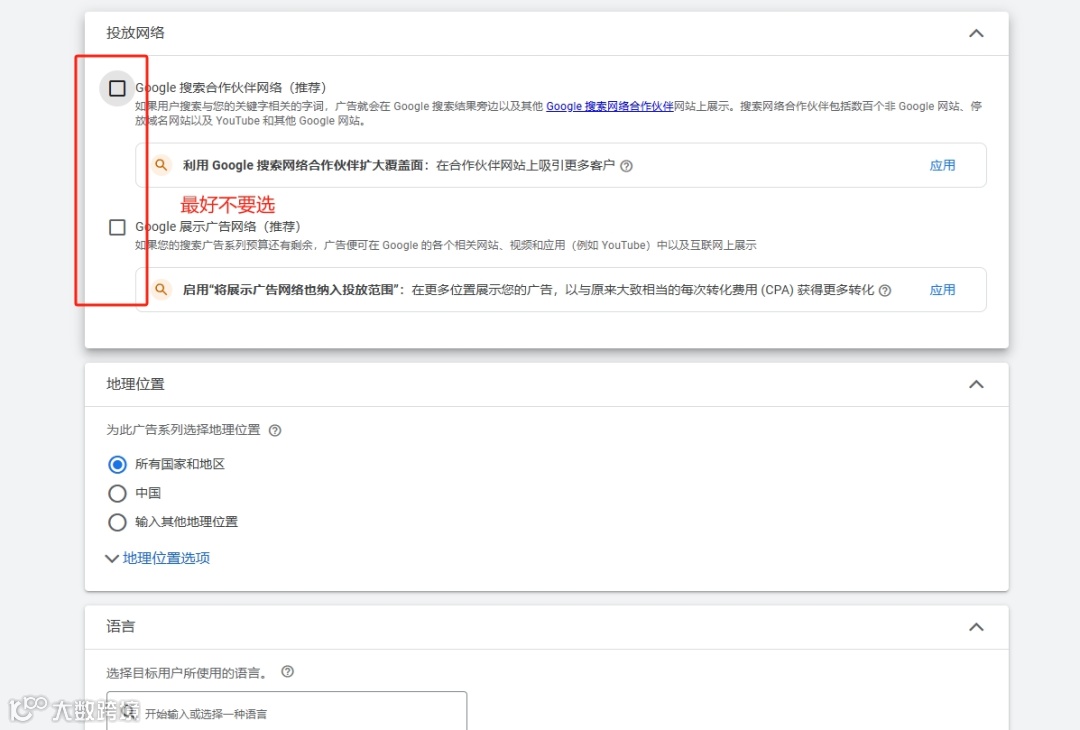Screen dimensions: 1080x730
Task: Apply the display network recommendation
Action: click(942, 290)
